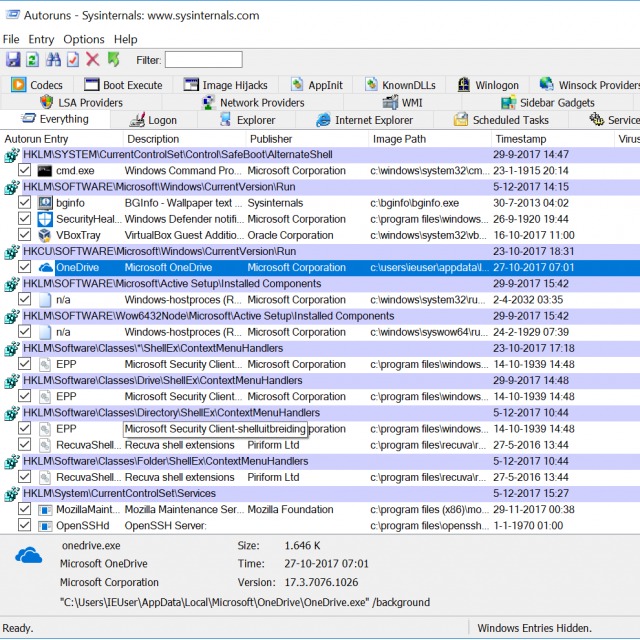Screen dimensions: 640x640
Task: Click the OpenSSHd entry icon
Action: coord(45,526)
